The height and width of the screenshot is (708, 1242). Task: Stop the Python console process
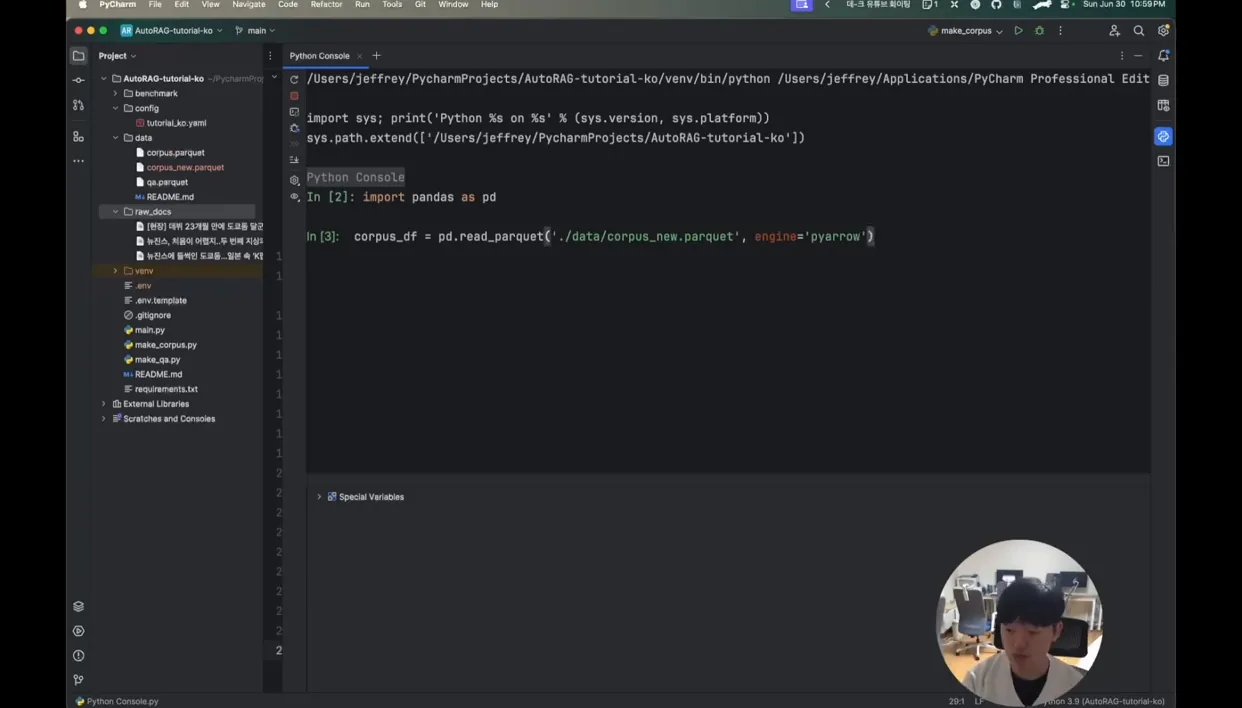click(x=294, y=96)
